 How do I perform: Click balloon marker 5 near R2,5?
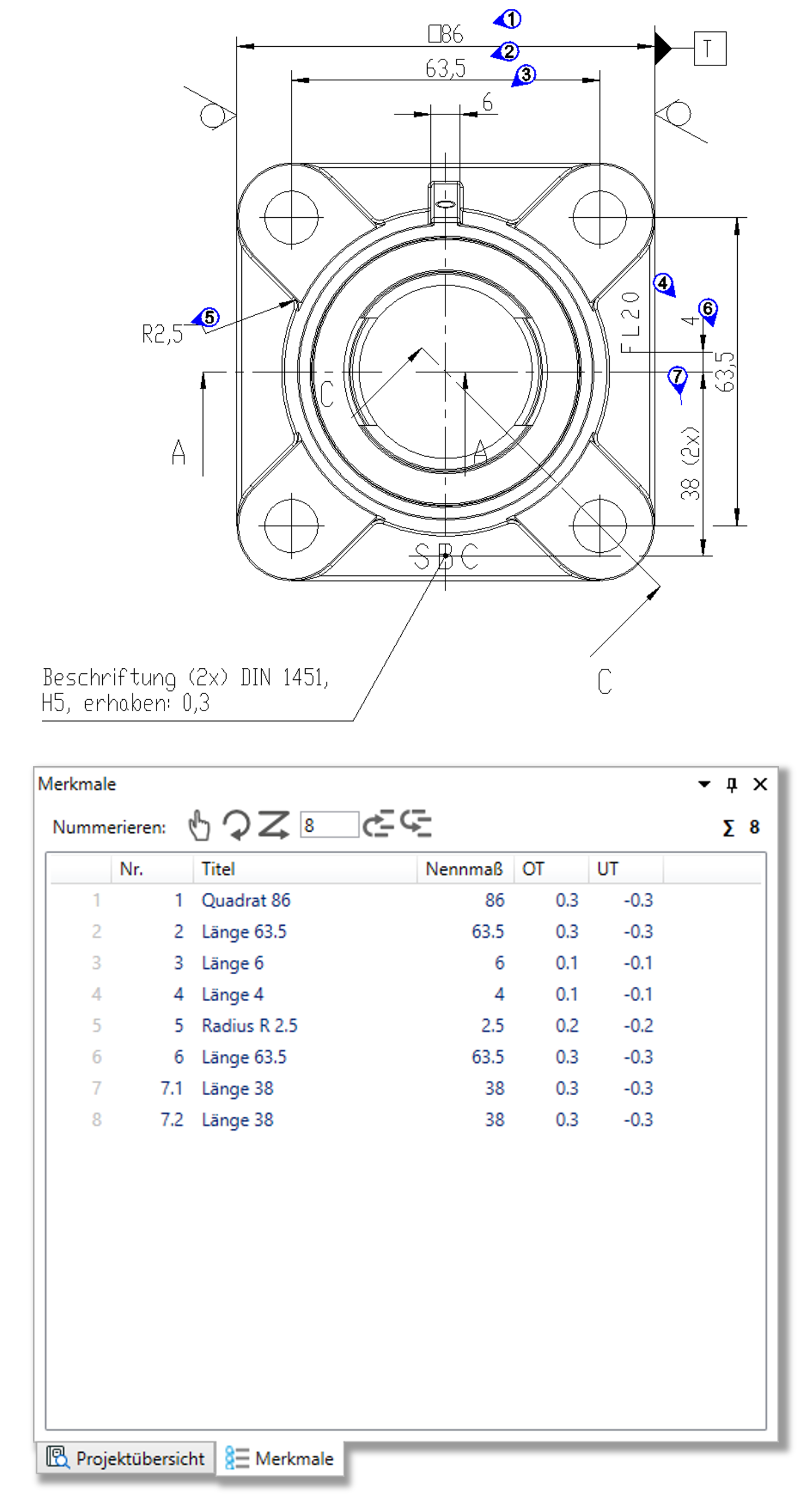point(209,317)
